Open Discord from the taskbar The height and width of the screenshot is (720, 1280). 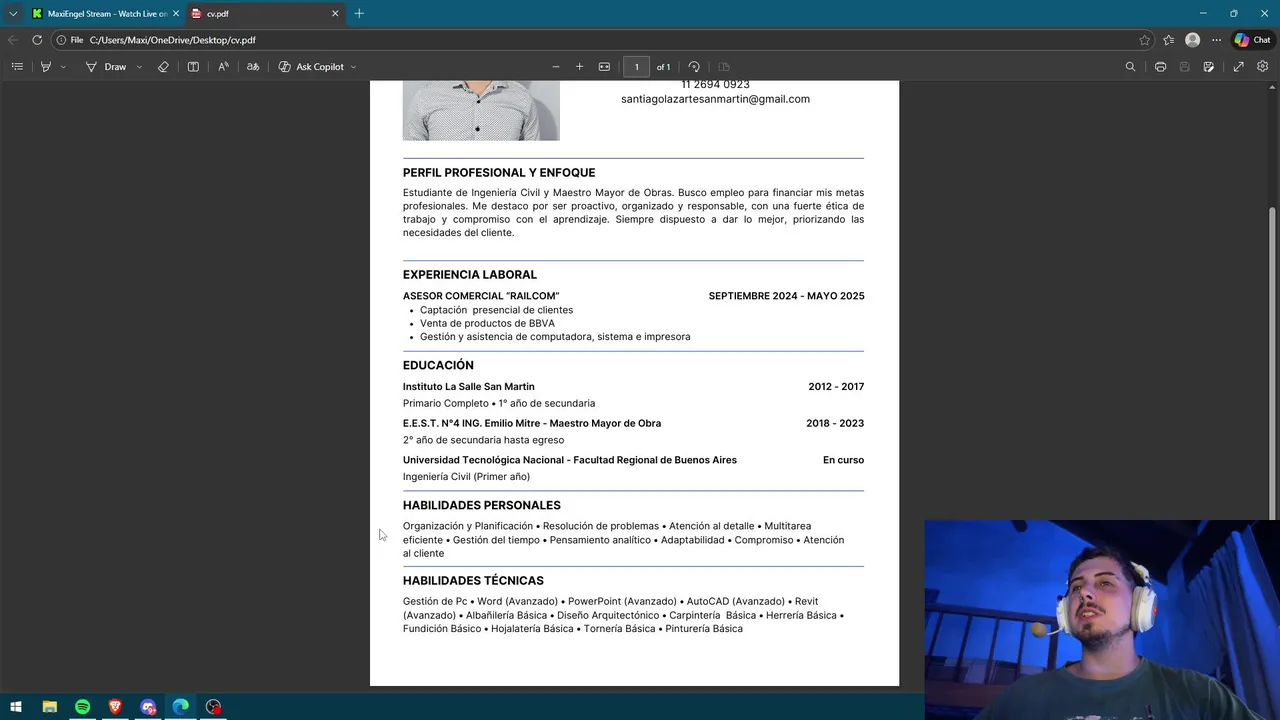[148, 707]
